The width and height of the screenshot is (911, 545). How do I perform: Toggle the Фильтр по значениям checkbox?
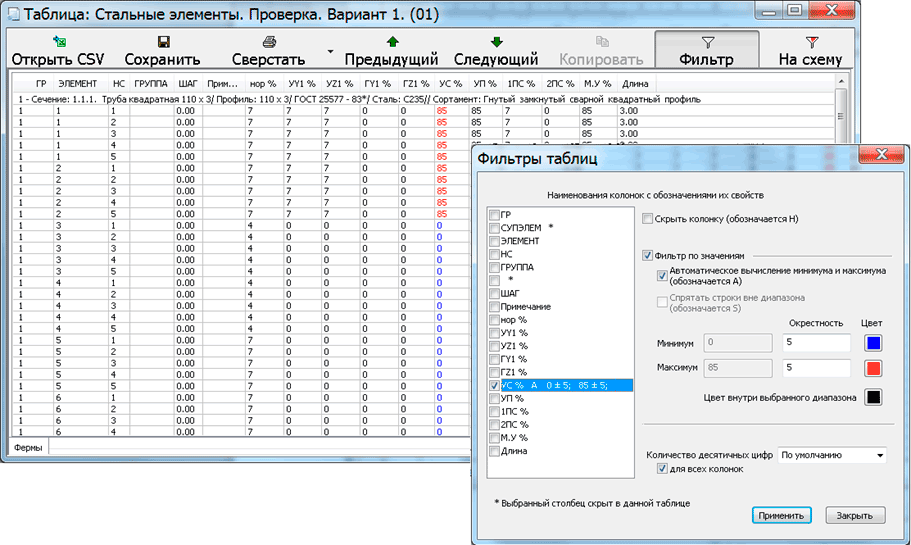(648, 255)
